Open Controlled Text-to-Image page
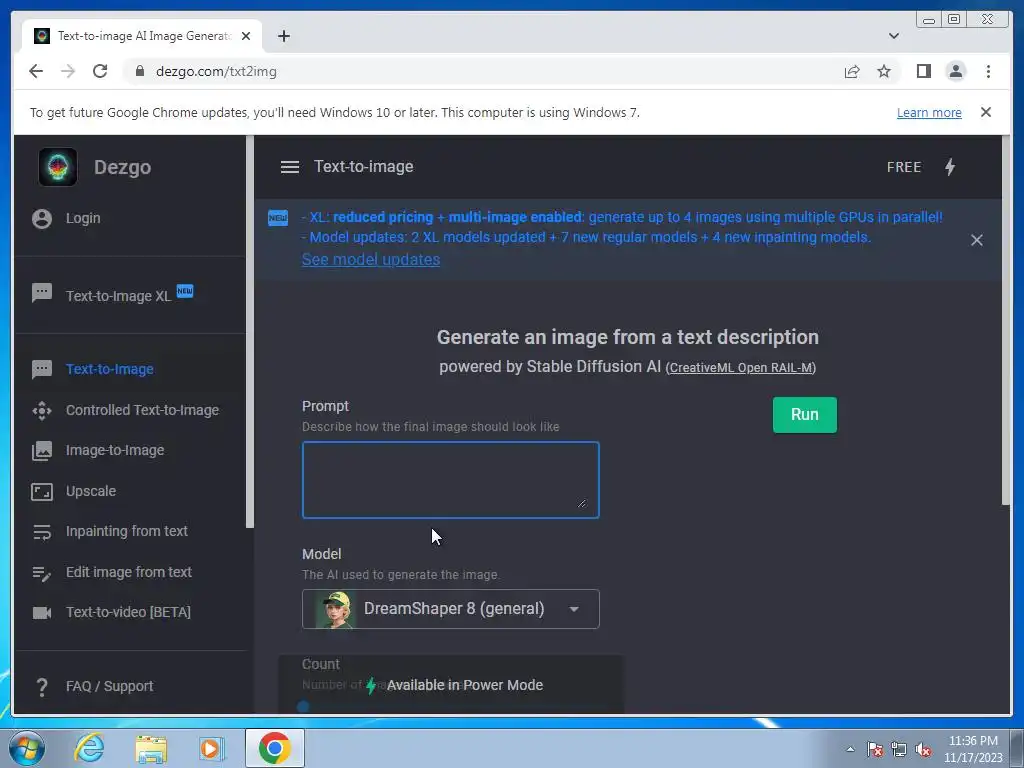The width and height of the screenshot is (1024, 768). (142, 410)
